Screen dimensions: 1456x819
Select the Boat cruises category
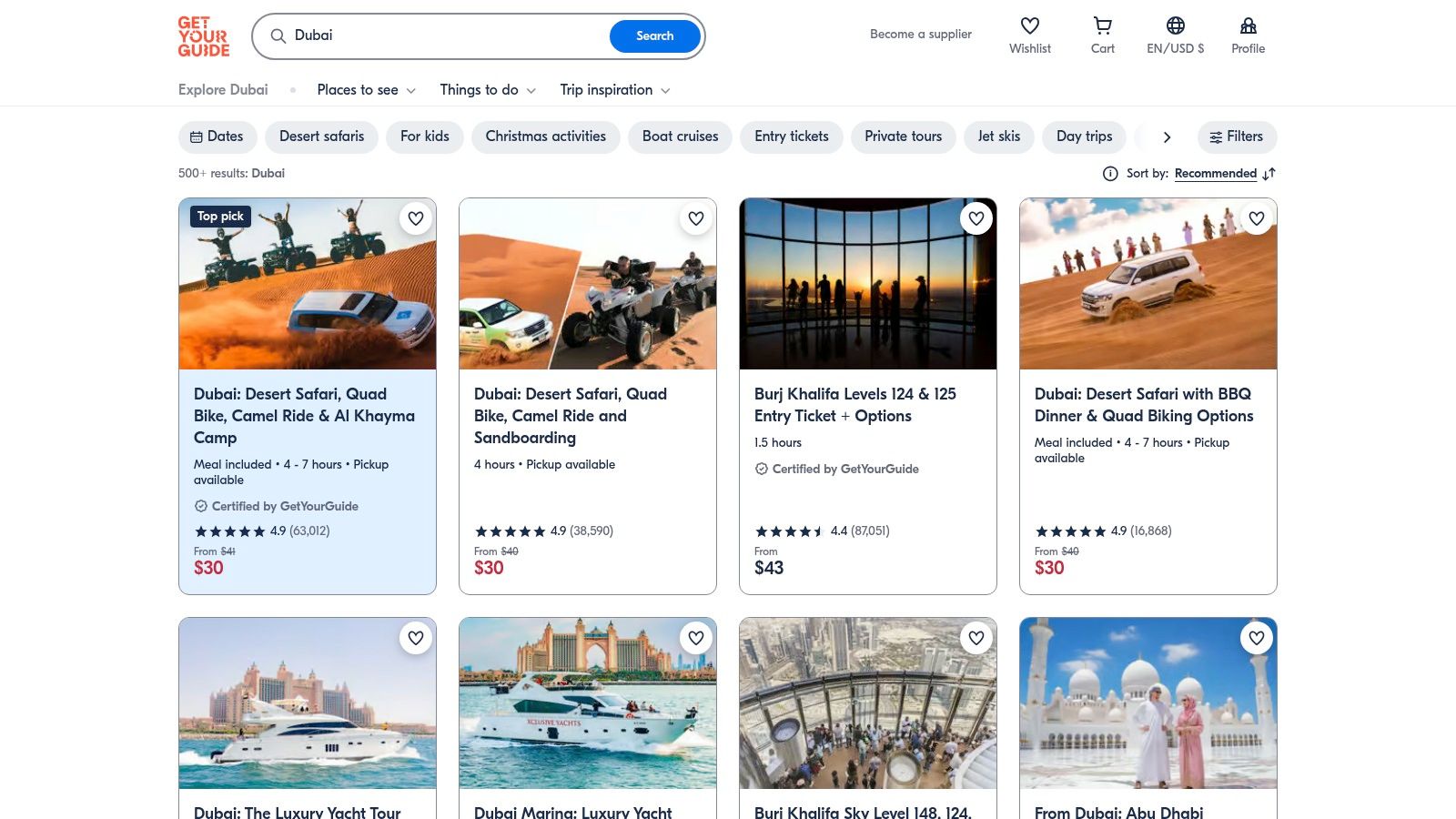680,136
